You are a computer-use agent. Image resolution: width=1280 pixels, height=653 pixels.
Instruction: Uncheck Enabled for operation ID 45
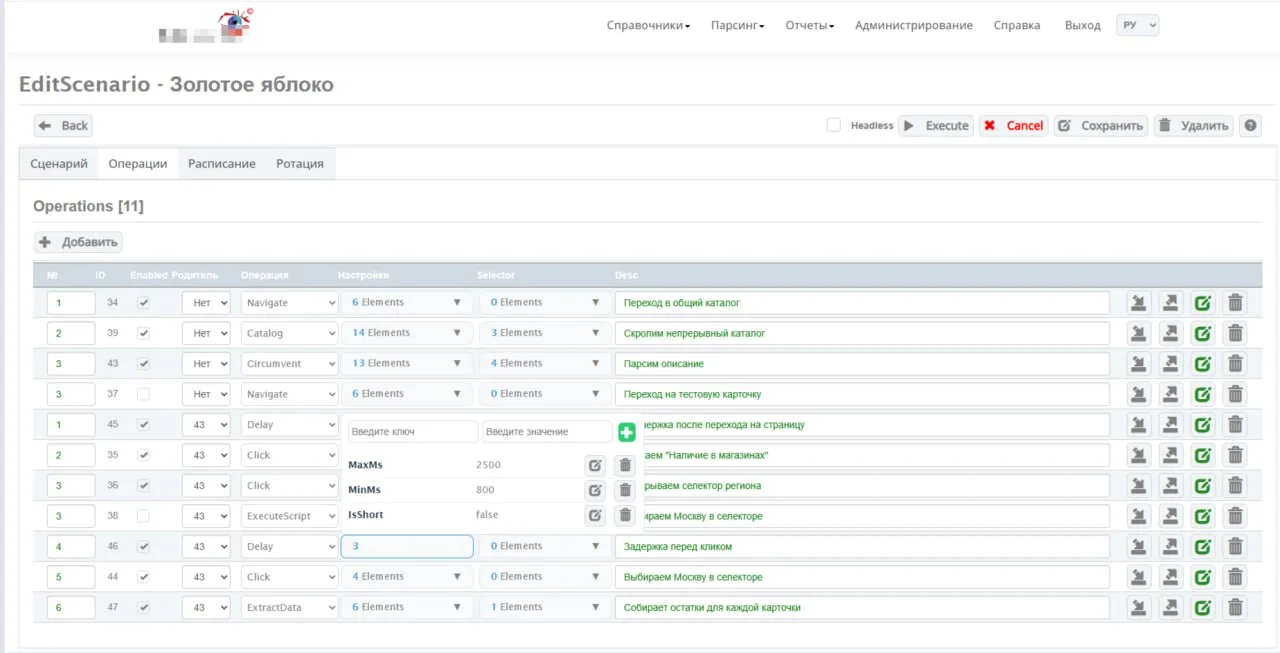[143, 424]
